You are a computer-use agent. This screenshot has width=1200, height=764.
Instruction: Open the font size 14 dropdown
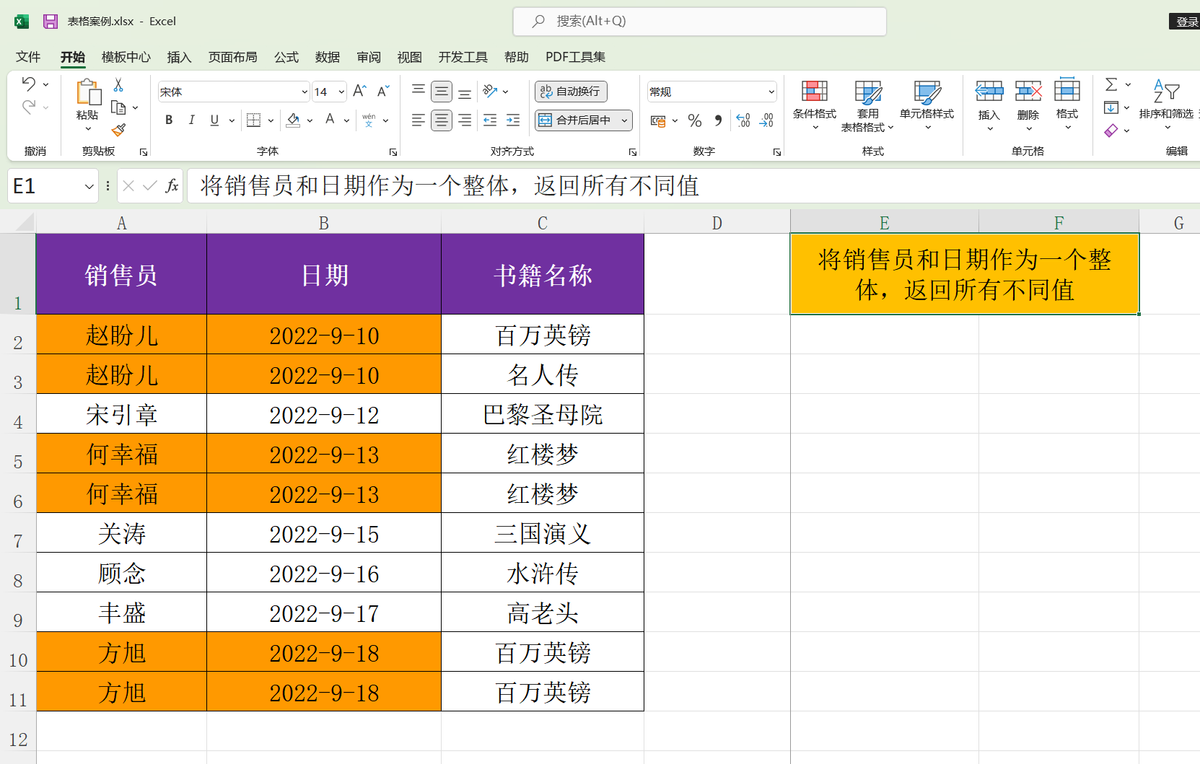(x=341, y=92)
